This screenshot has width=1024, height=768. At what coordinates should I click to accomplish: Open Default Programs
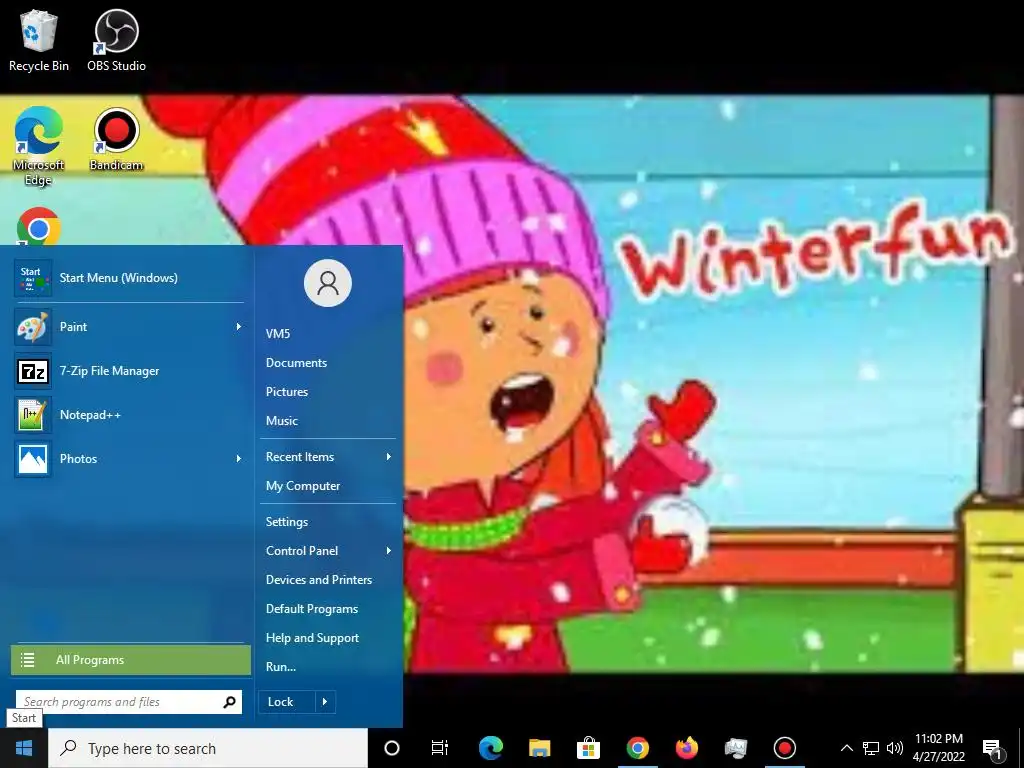coord(312,609)
